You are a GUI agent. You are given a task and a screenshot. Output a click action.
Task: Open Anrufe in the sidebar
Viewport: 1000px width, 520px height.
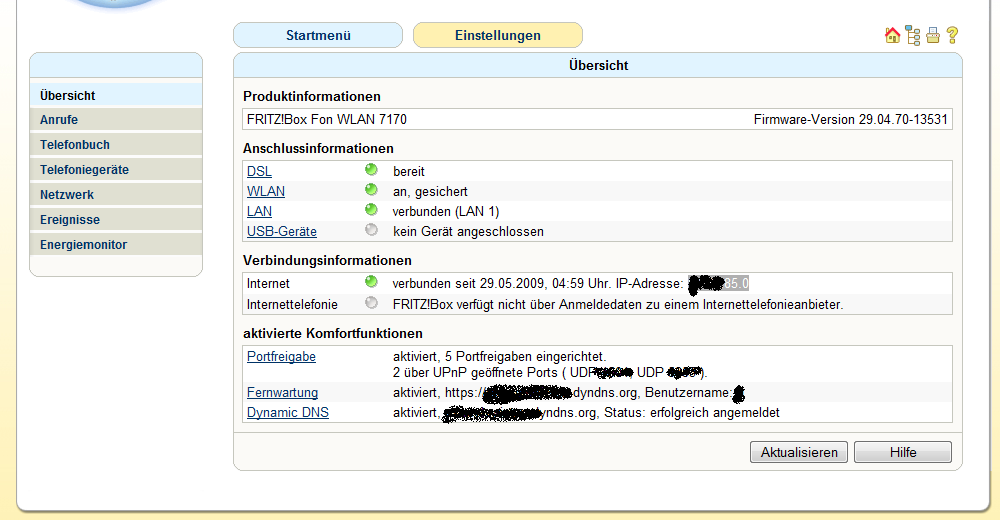click(x=116, y=120)
